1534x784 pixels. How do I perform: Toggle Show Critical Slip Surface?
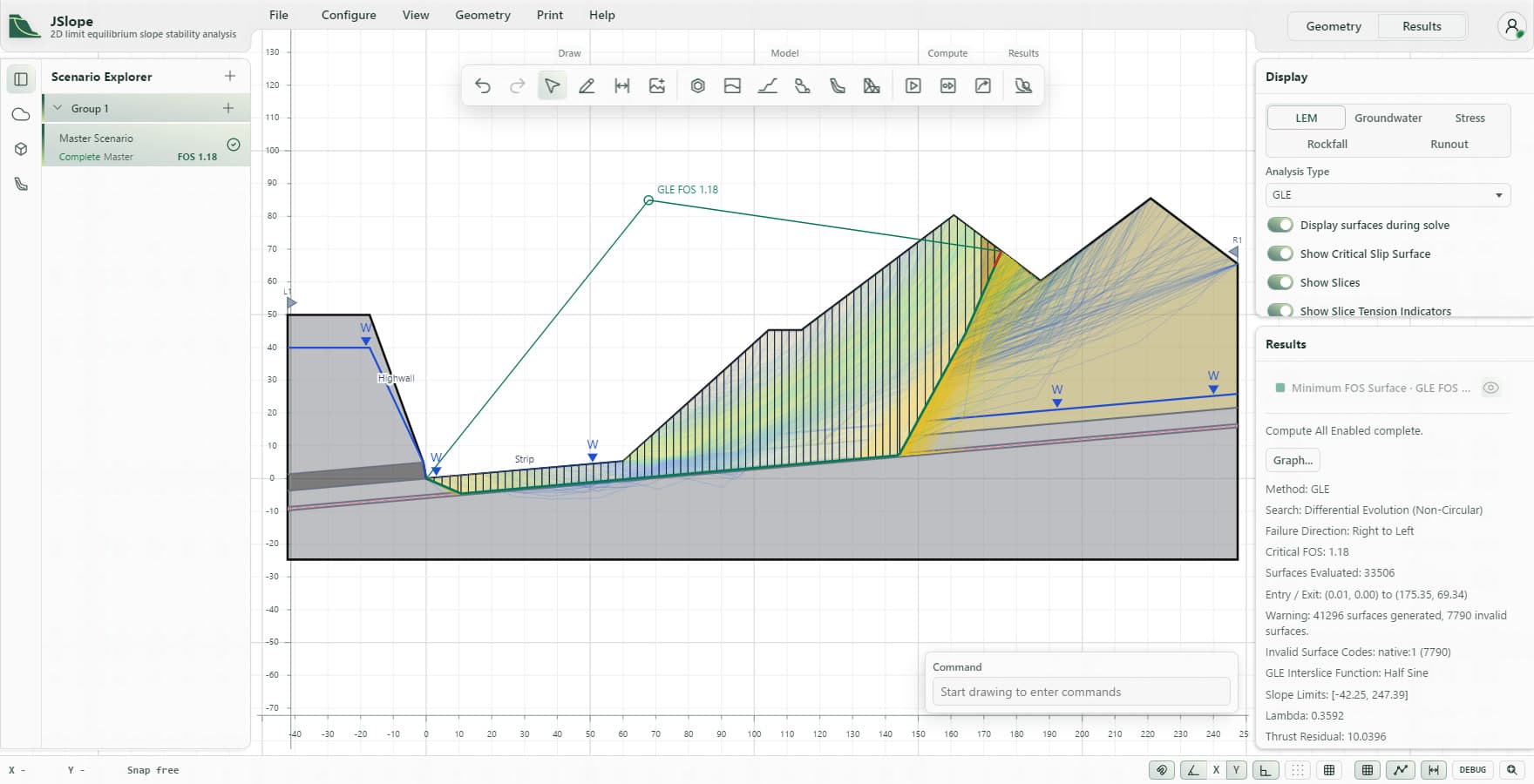coord(1280,253)
